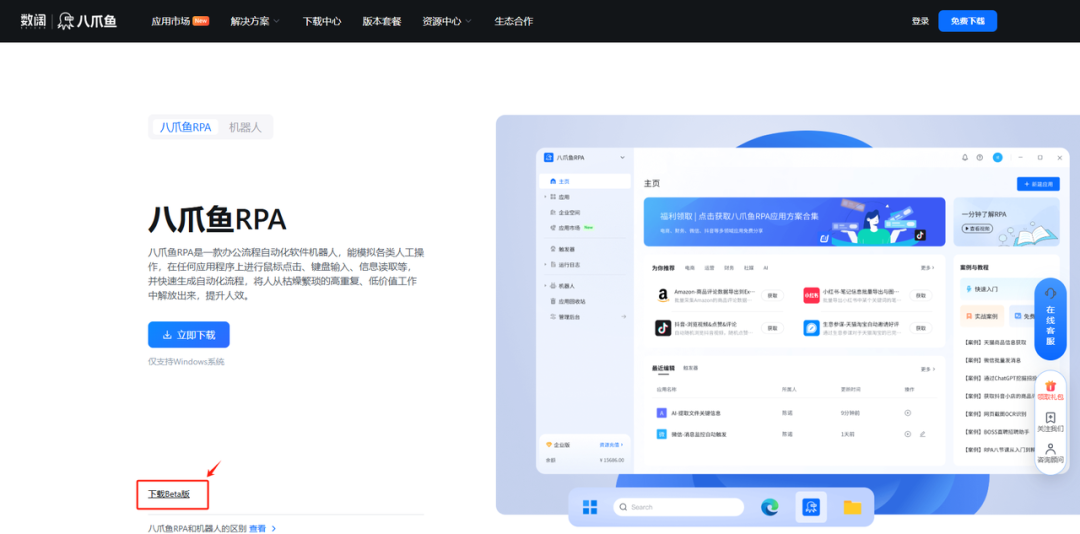
Task: Open the 生态合作 menu item
Action: click(513, 21)
